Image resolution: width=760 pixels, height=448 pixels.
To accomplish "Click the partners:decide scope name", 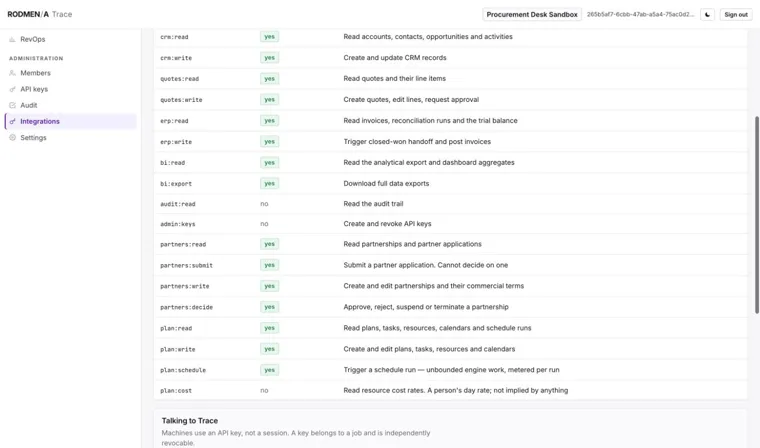I will tap(187, 307).
